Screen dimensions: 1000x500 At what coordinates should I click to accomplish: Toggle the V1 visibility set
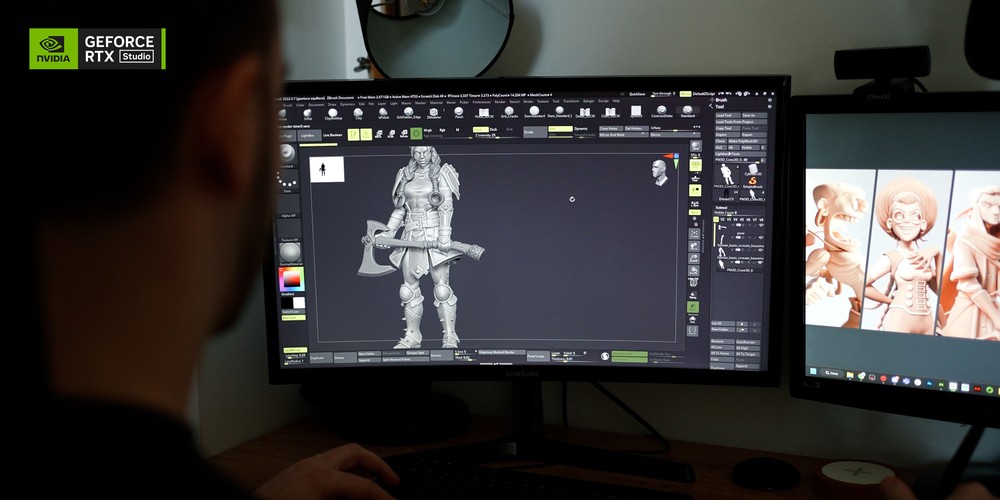tap(716, 219)
